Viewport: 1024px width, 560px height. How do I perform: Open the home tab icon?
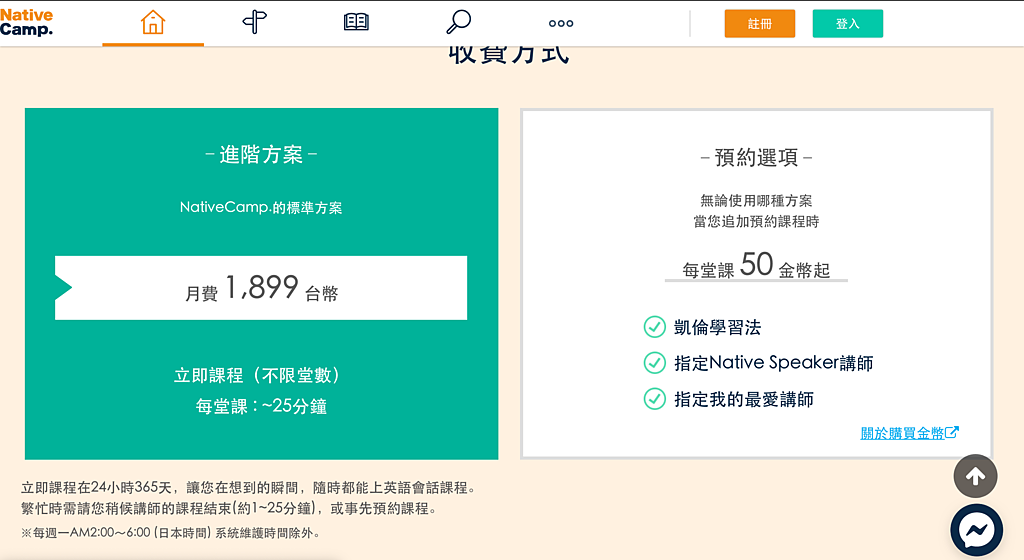click(x=153, y=22)
